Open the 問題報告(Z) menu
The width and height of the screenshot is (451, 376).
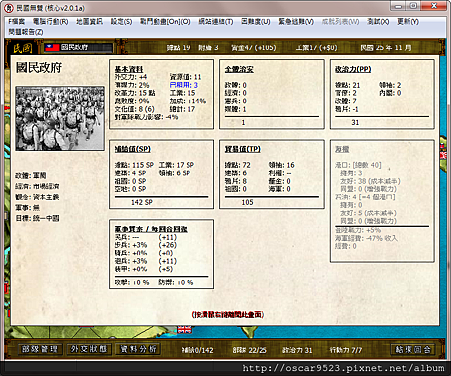pos(26,32)
